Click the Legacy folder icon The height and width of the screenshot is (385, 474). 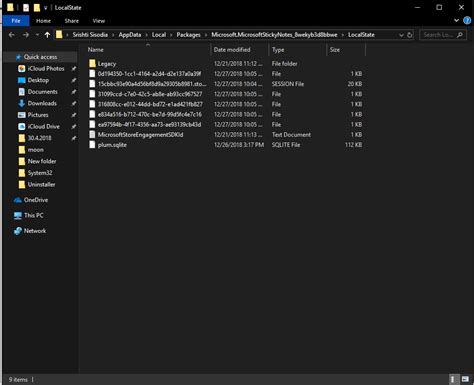tap(92, 63)
